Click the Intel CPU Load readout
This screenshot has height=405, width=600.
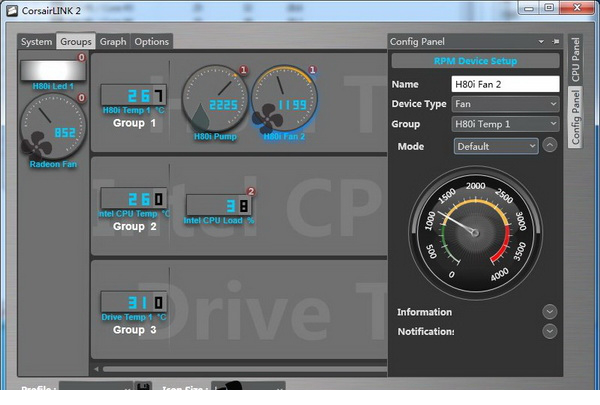(219, 205)
